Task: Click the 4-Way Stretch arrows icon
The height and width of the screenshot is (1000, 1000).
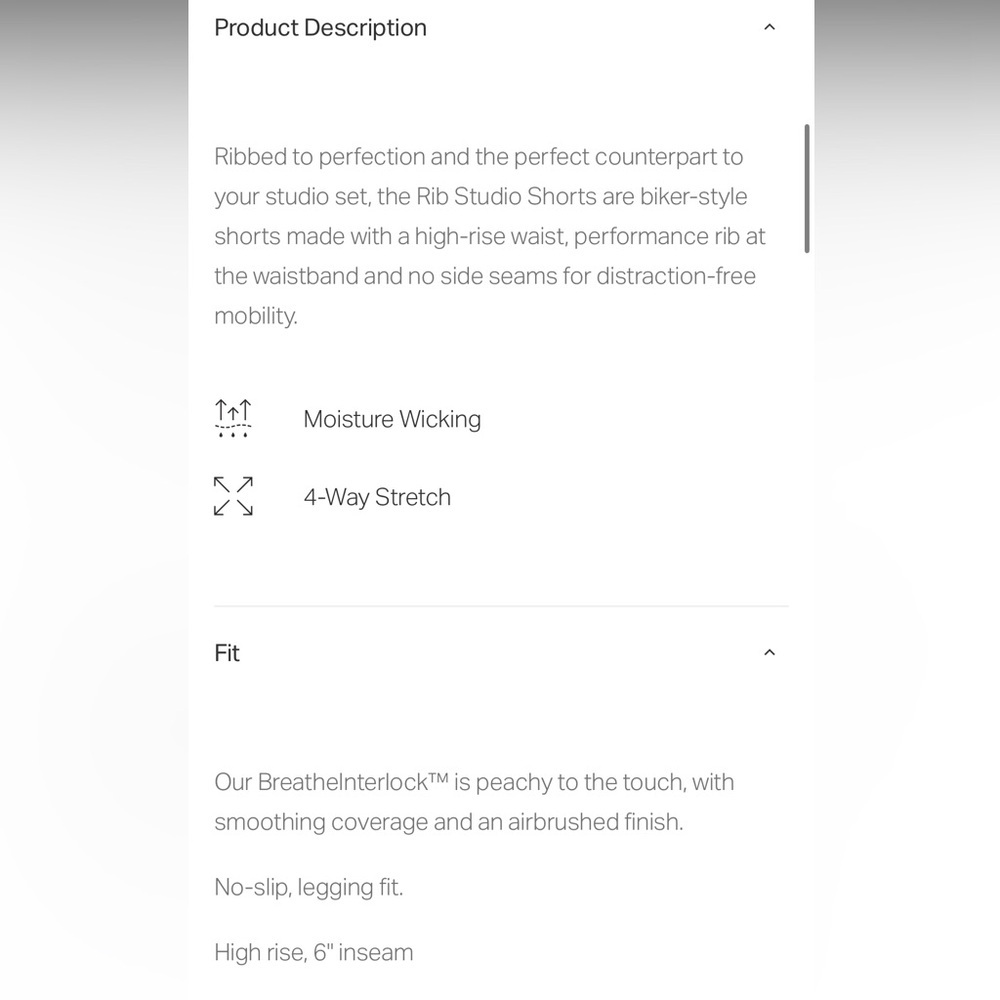Action: 233,496
